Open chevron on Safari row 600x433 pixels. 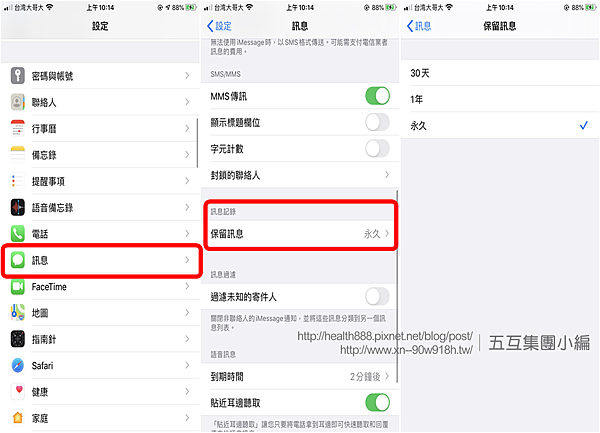(187, 365)
